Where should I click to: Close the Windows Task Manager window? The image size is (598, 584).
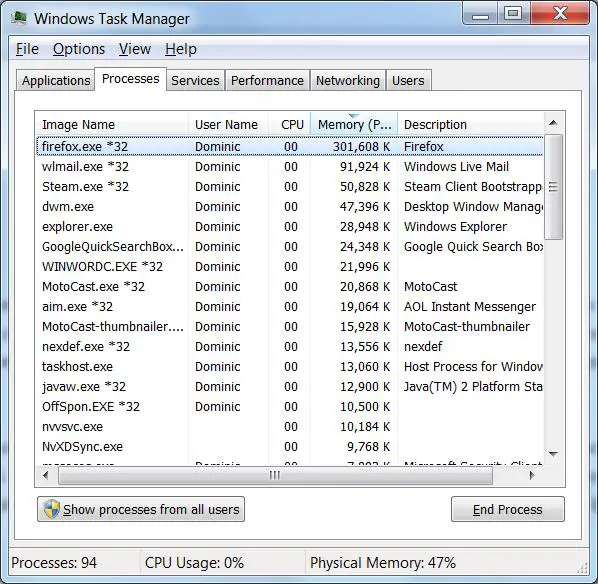pyautogui.click(x=560, y=14)
